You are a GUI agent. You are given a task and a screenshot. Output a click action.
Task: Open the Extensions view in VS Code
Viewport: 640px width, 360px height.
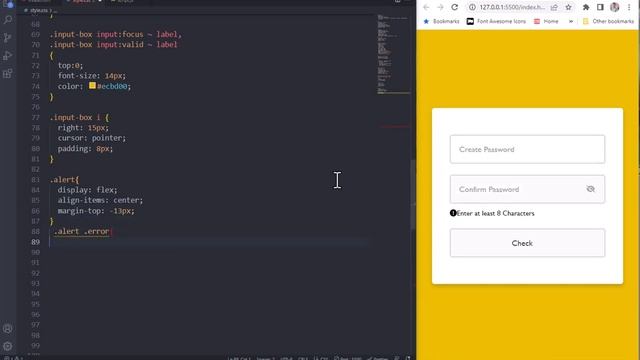[7, 73]
